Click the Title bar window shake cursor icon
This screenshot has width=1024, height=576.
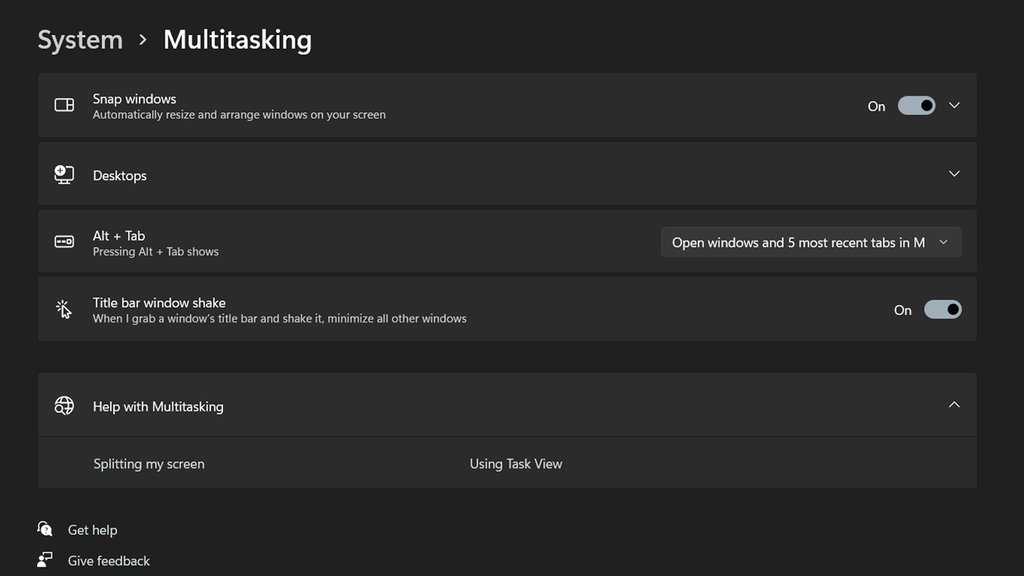tap(63, 309)
